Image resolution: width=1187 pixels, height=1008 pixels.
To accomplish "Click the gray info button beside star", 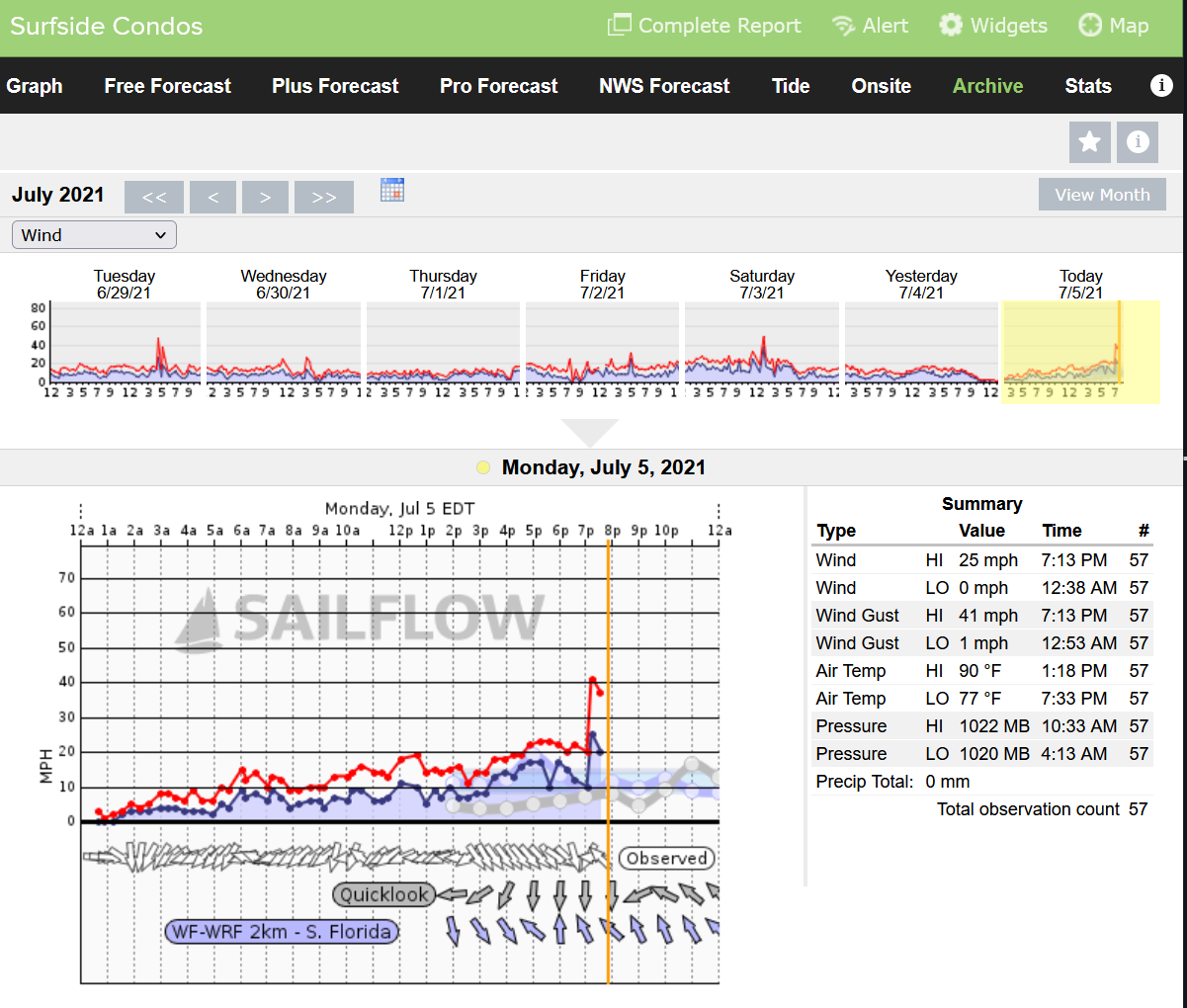I will pyautogui.click(x=1138, y=142).
